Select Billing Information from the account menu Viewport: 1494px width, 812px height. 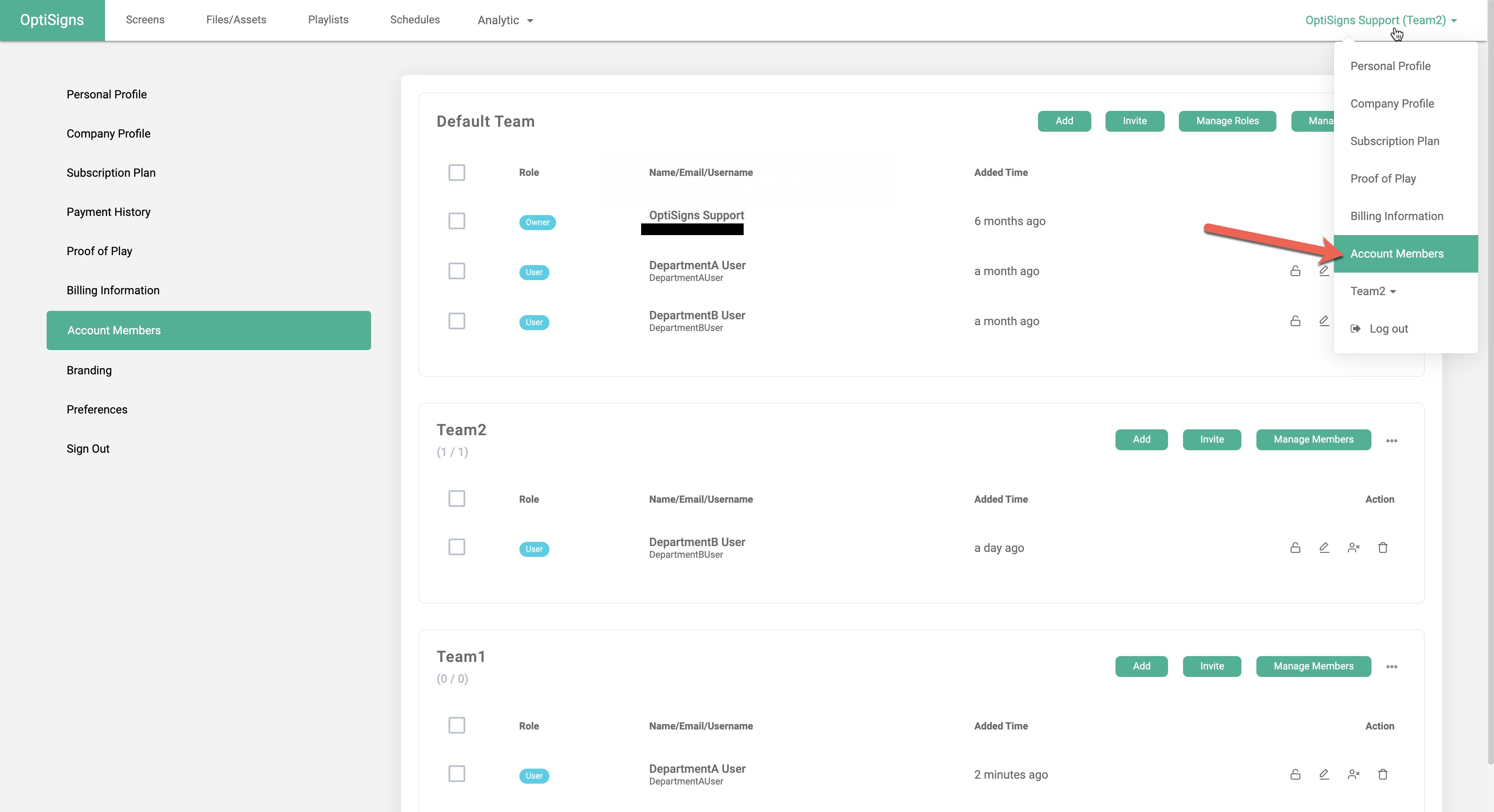[x=1396, y=215]
